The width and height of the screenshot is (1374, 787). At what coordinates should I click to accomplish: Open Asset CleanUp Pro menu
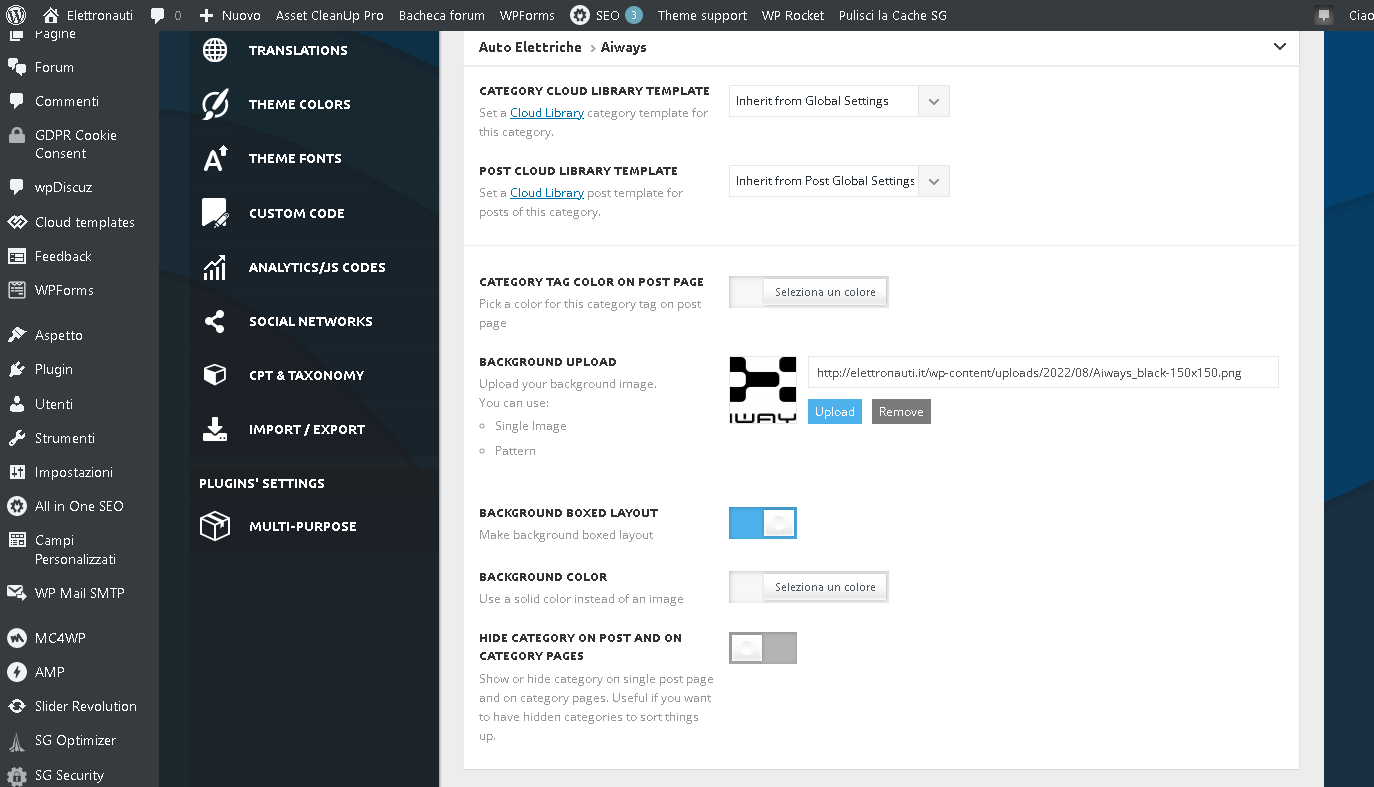coord(330,15)
